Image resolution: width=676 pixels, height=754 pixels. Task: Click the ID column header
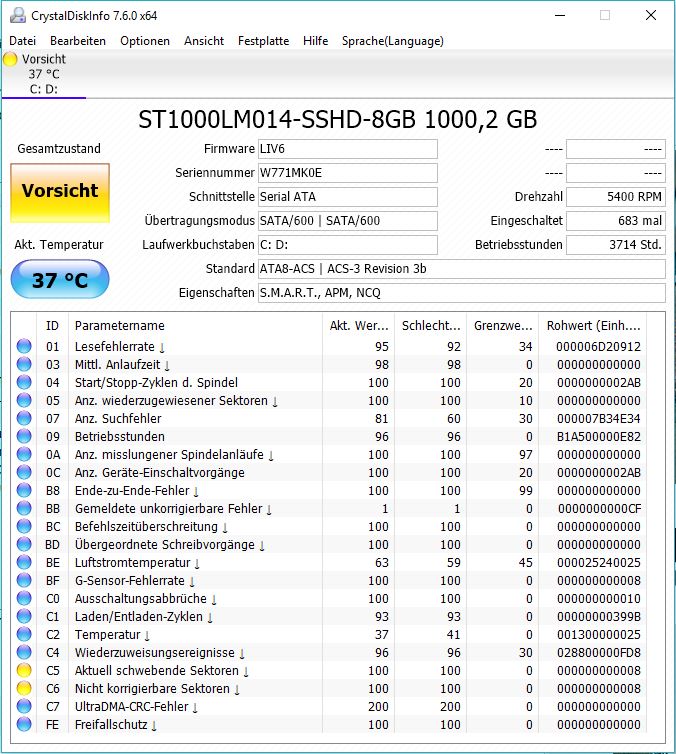[x=52, y=326]
